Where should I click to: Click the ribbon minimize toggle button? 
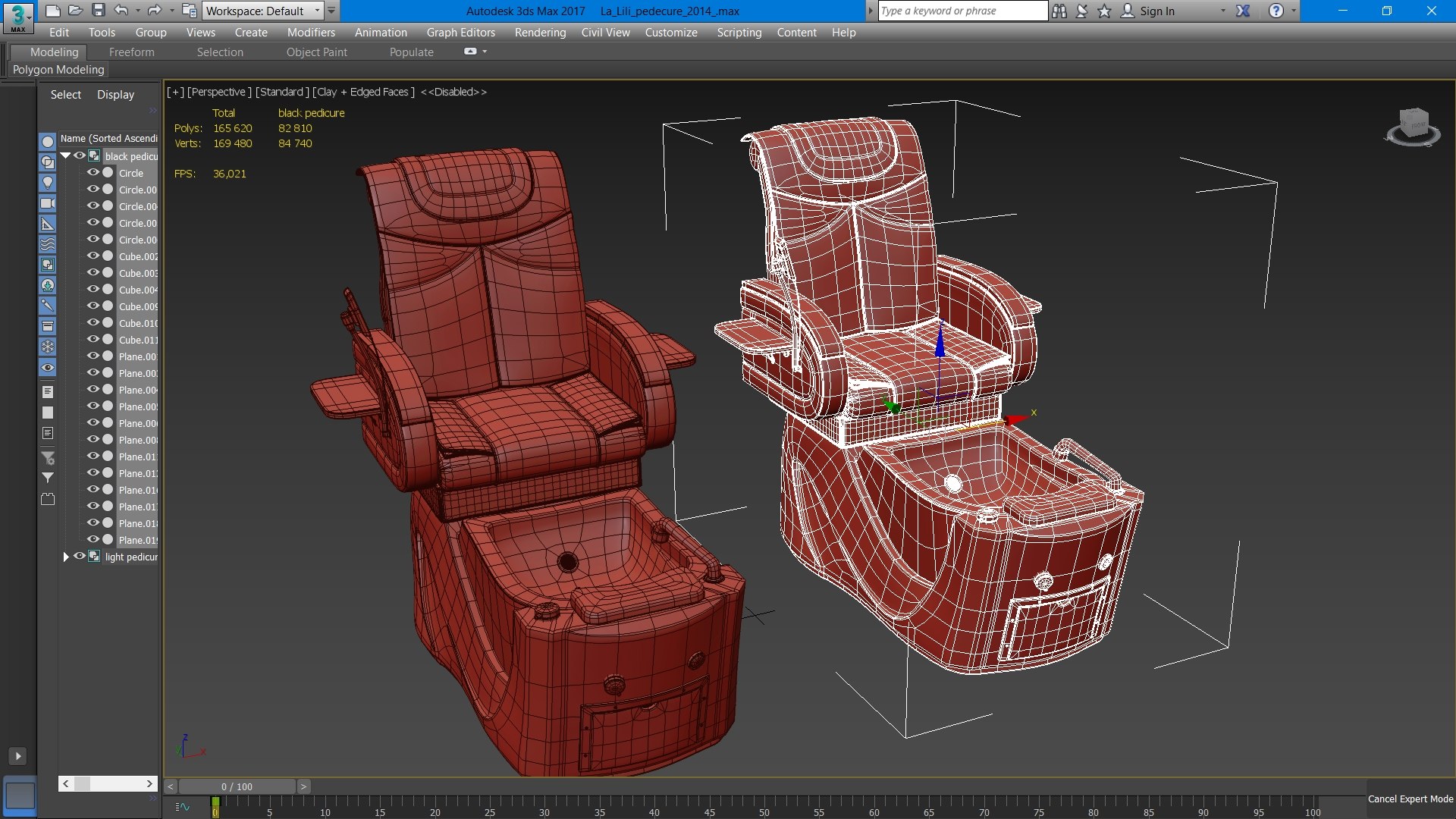point(470,52)
